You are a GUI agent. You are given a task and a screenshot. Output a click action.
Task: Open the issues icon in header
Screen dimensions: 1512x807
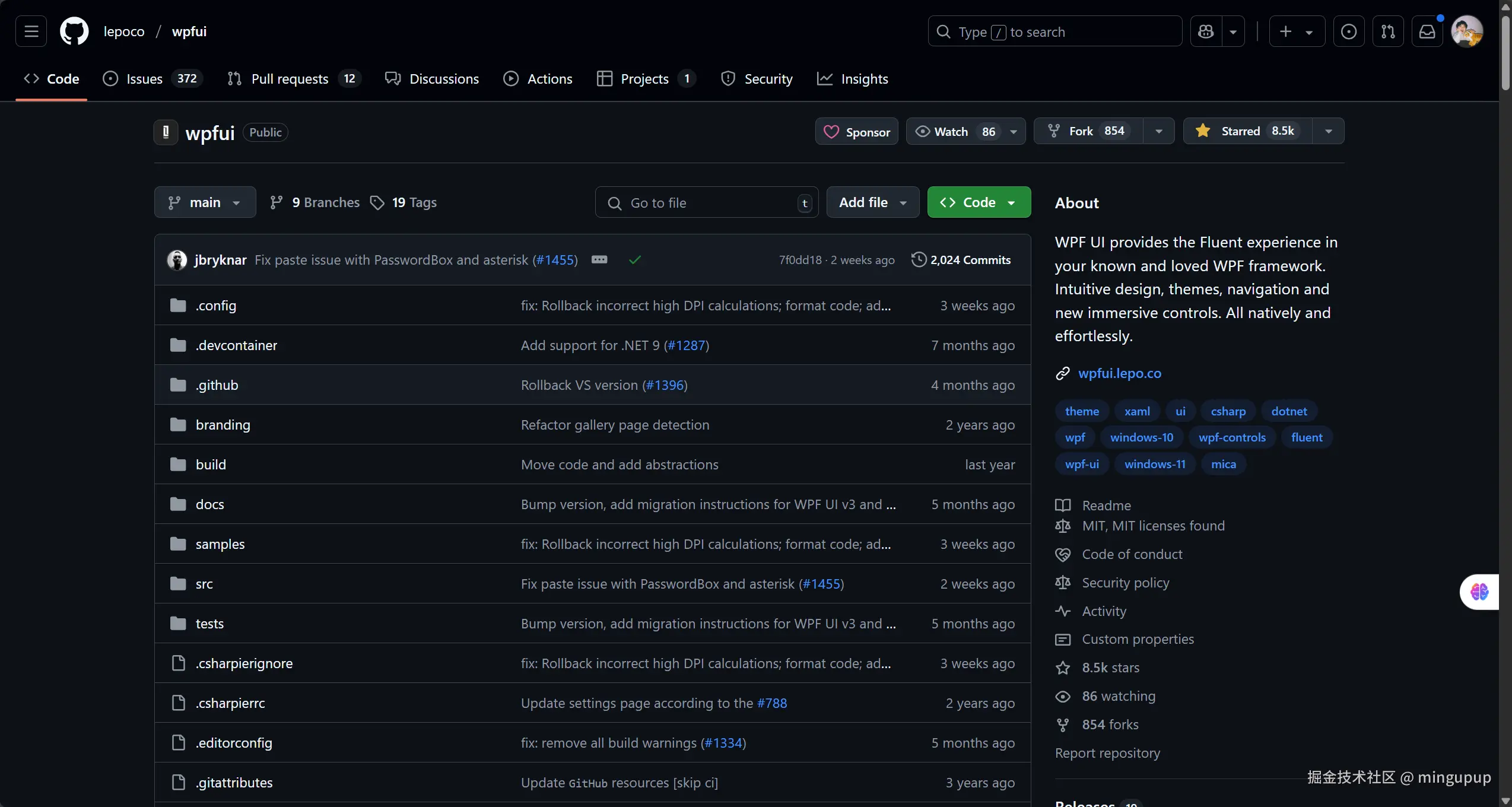[1348, 31]
